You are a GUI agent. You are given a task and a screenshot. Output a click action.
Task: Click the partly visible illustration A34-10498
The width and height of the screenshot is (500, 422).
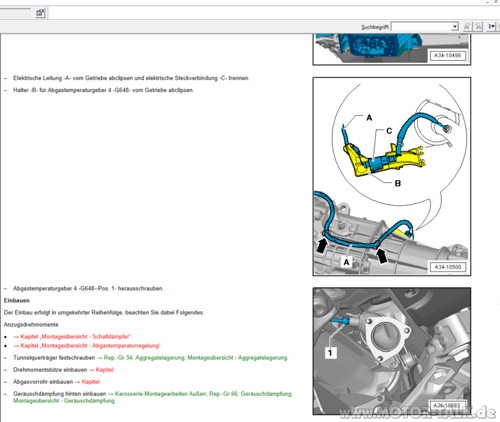pyautogui.click(x=392, y=49)
